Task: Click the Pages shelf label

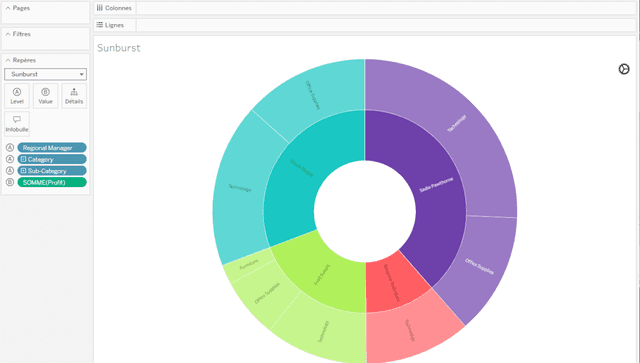Action: 21,8
